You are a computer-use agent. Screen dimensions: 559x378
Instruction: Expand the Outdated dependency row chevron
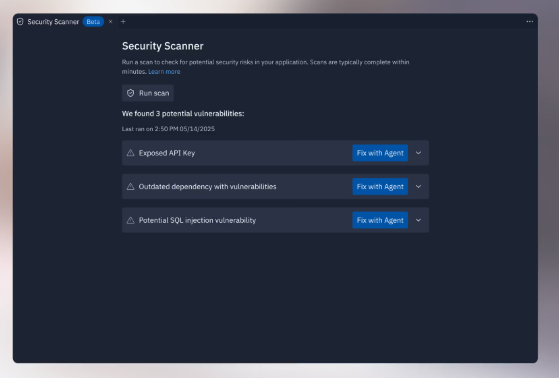click(x=419, y=187)
